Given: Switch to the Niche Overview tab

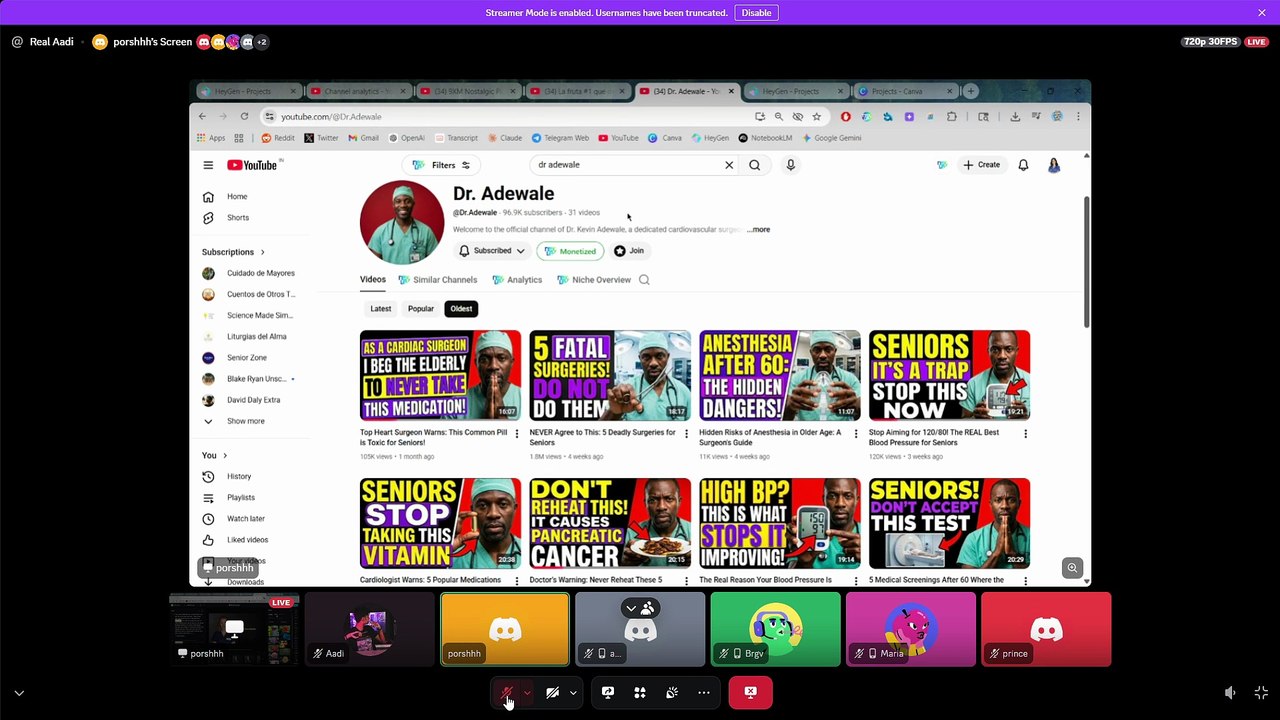Looking at the screenshot, I should tap(594, 280).
